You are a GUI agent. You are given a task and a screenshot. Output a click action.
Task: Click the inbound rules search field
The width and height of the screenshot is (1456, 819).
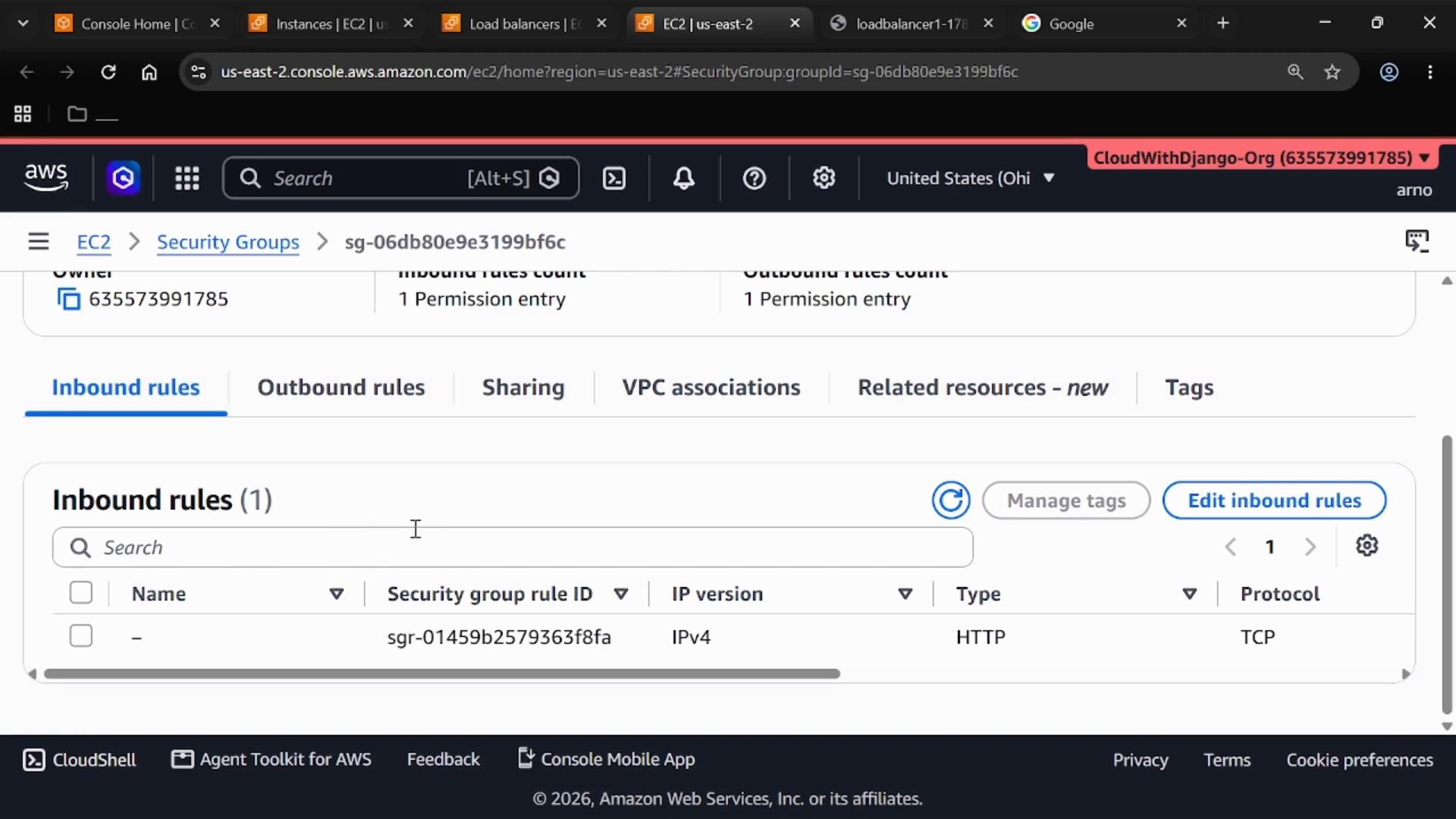click(x=513, y=548)
